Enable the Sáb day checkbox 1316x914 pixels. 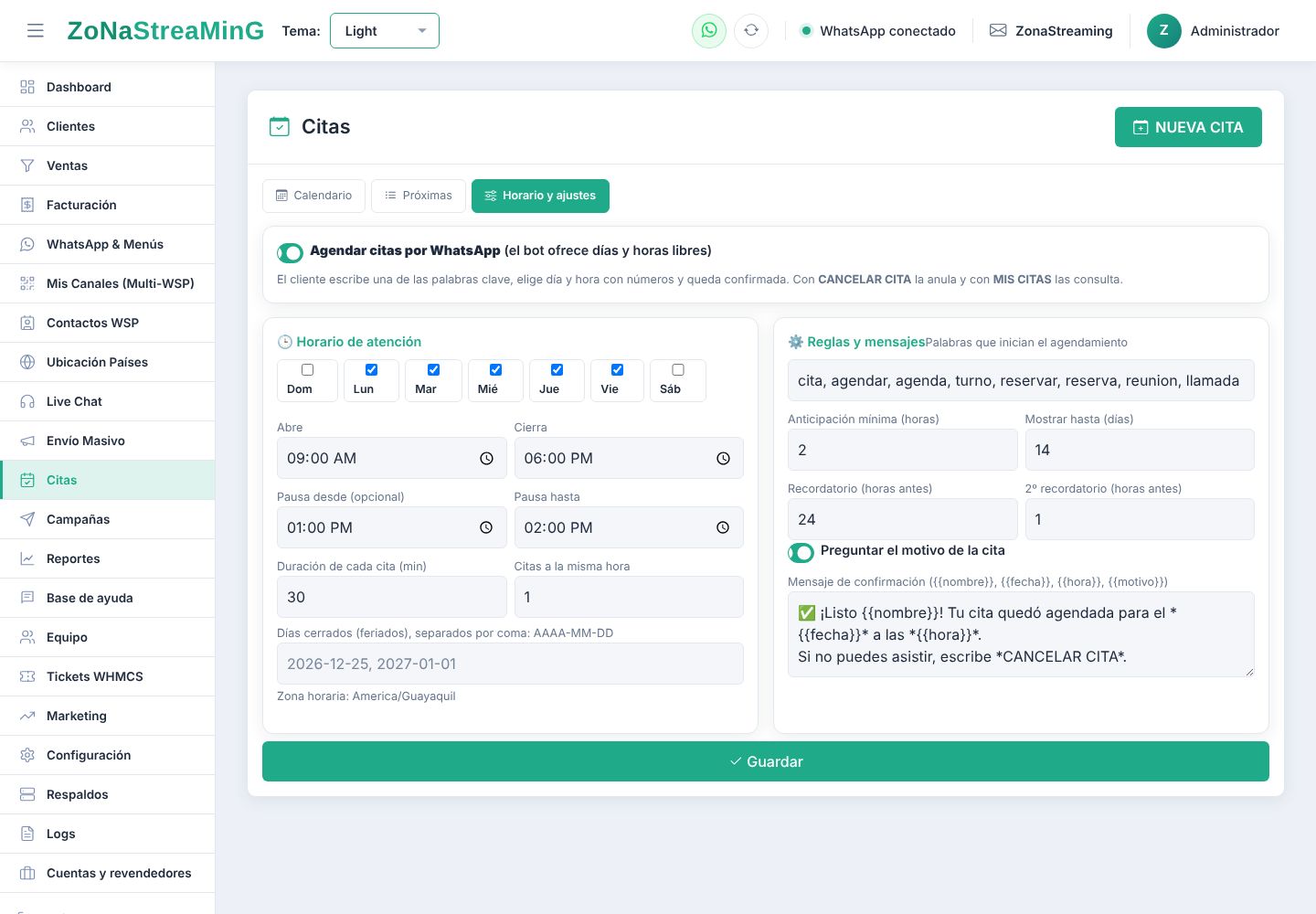click(x=678, y=370)
